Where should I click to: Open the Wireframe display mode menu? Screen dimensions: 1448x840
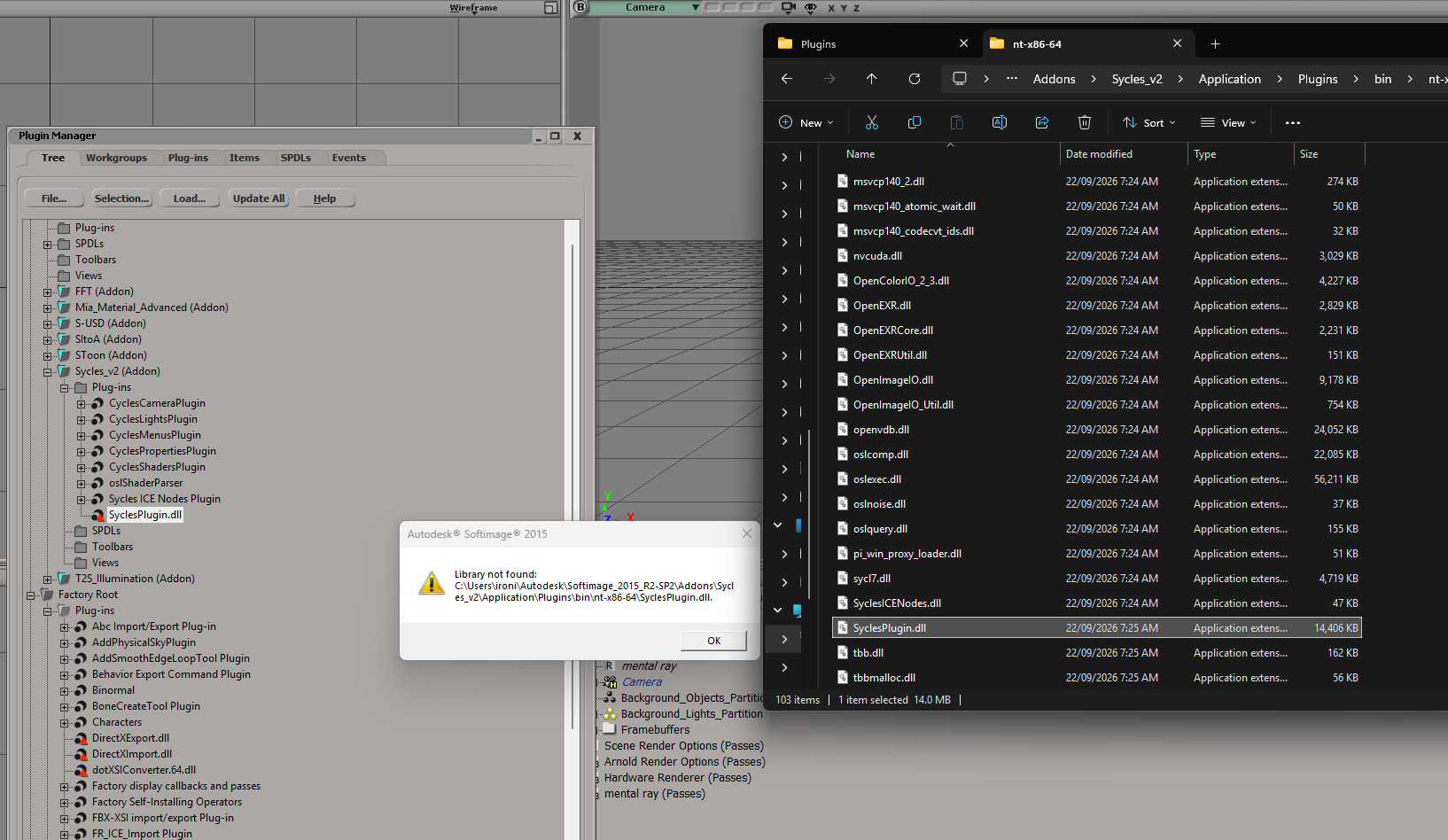pos(473,8)
